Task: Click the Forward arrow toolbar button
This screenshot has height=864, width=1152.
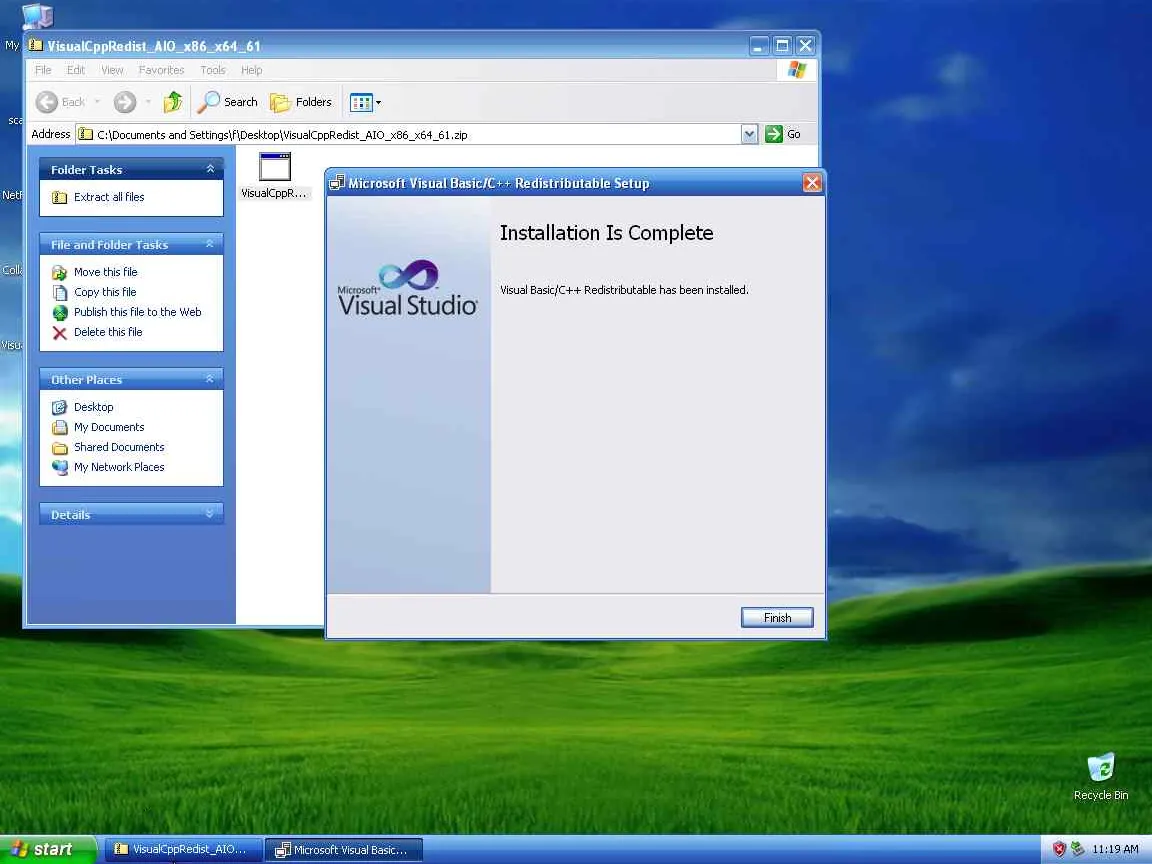Action: (125, 102)
